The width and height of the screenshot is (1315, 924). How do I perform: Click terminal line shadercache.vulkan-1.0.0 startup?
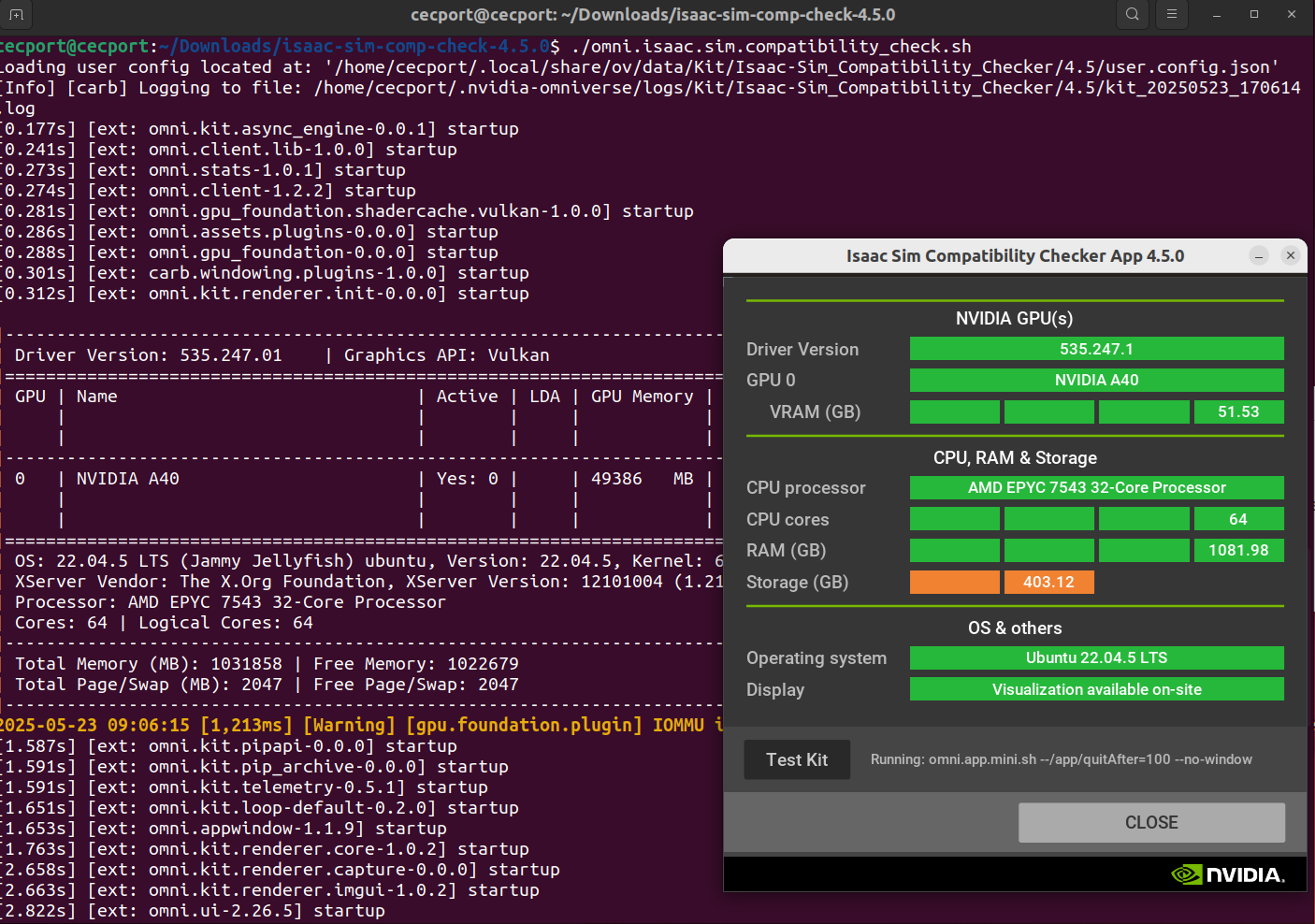[346, 210]
